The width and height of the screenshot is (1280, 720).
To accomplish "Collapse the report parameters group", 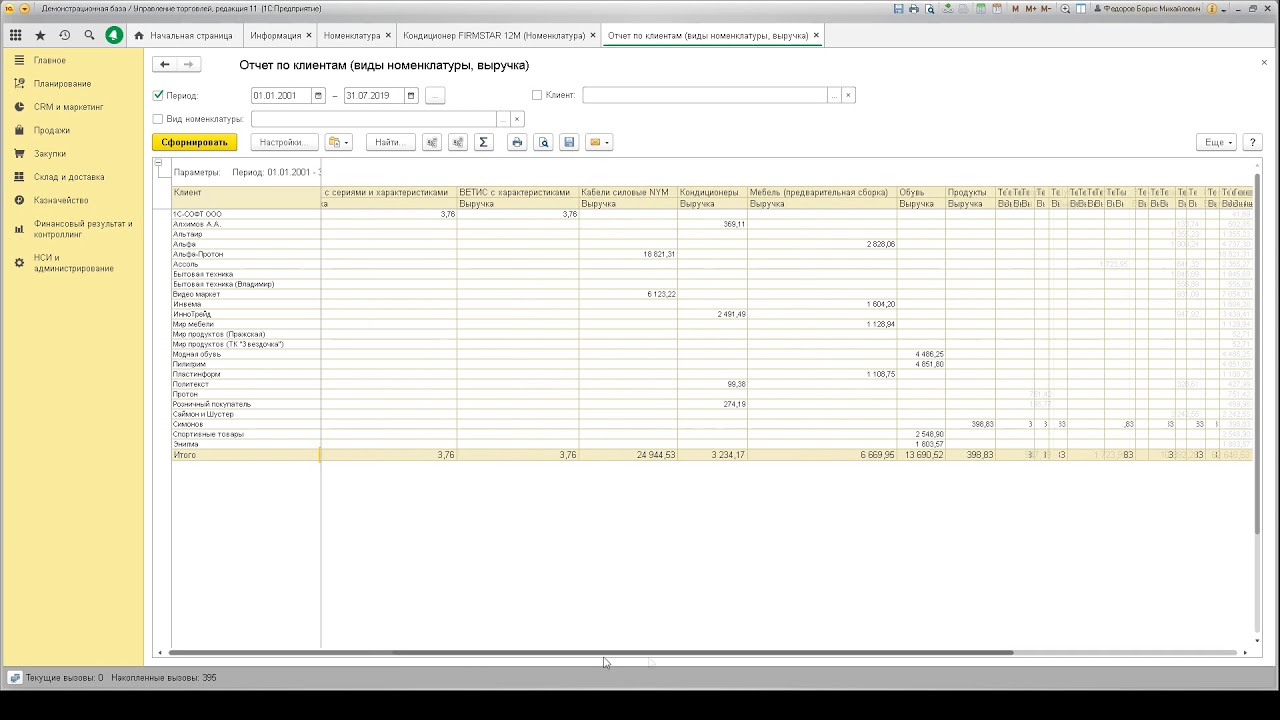I will coord(158,162).
